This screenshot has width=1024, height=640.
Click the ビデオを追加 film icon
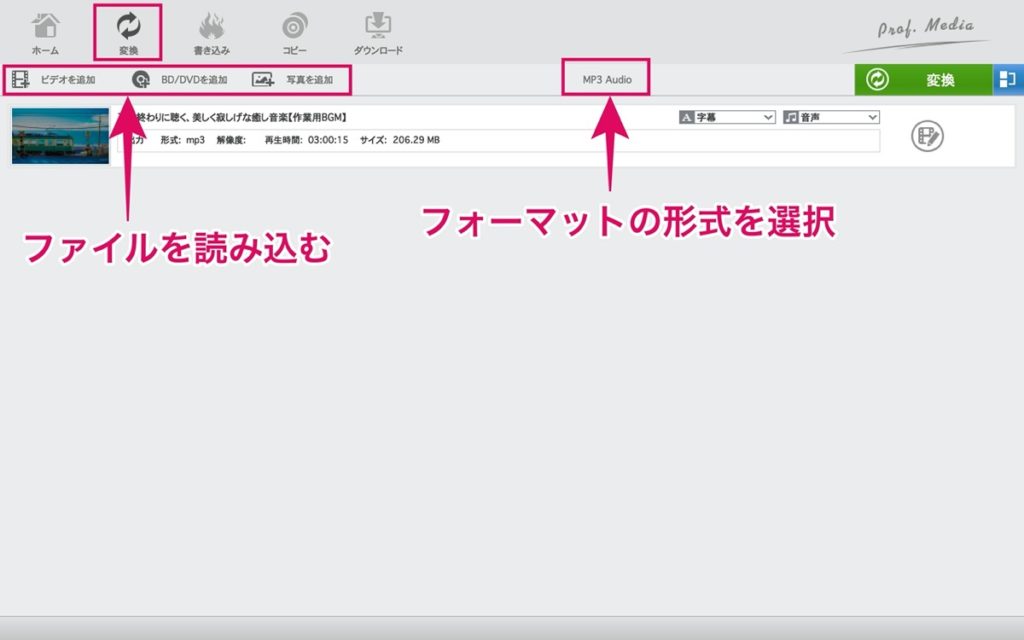pos(21,80)
